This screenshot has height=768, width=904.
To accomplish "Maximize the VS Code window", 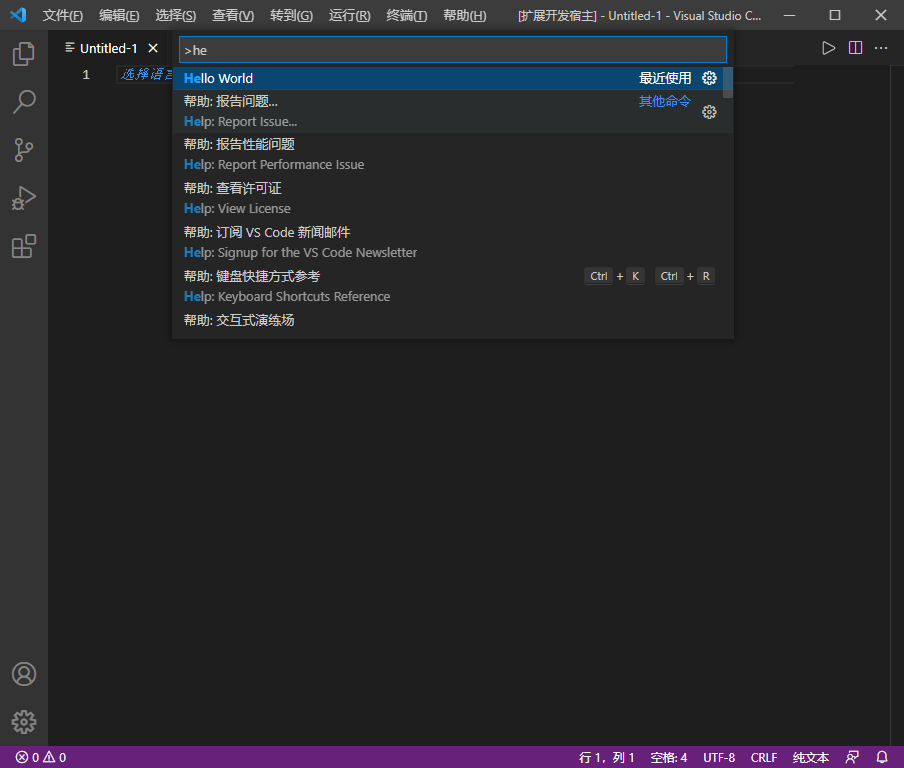I will pyautogui.click(x=835, y=15).
